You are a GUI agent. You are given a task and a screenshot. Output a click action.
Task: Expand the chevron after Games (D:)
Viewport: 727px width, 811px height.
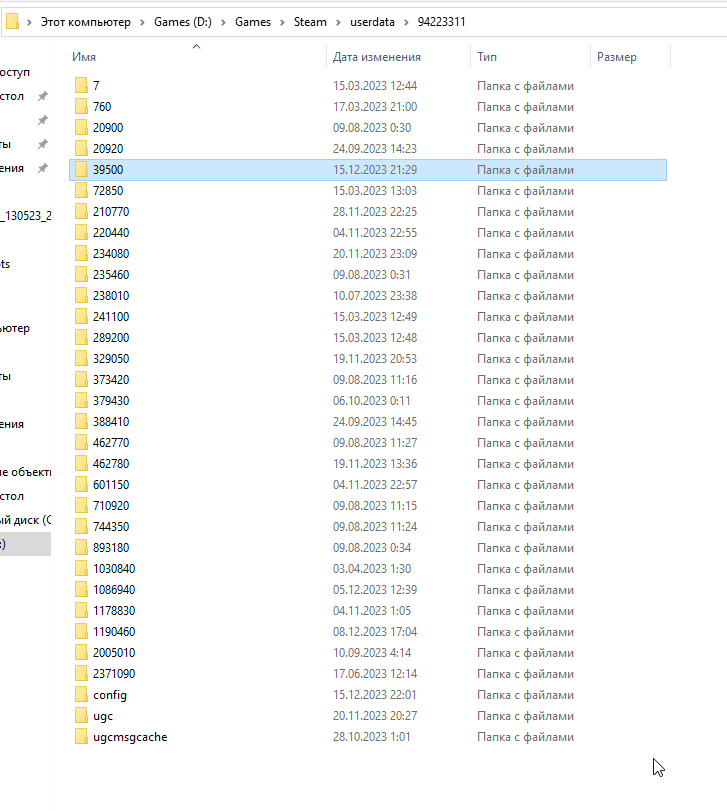coord(223,22)
